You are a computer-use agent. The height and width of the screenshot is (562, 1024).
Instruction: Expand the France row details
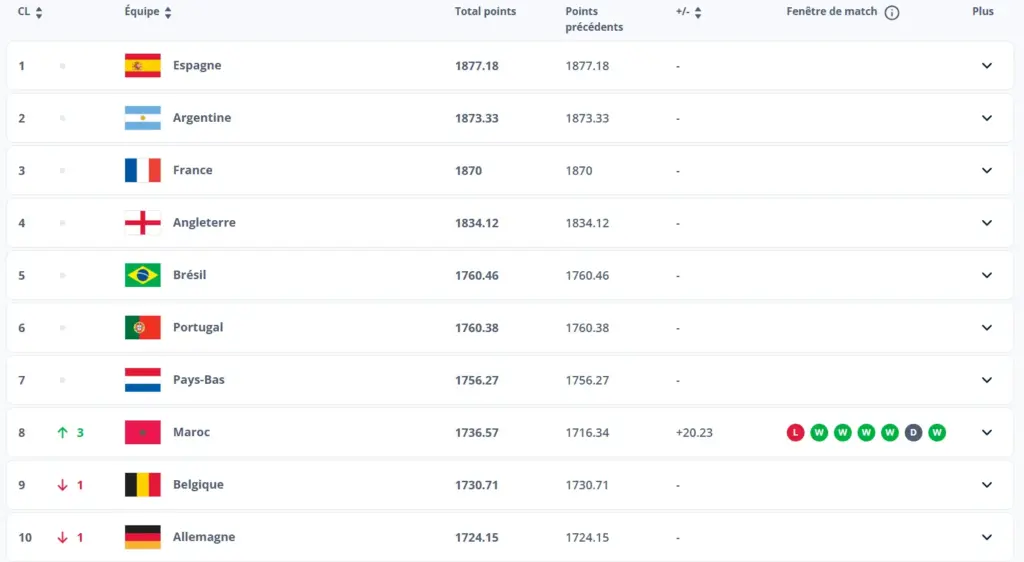pyautogui.click(x=986, y=170)
